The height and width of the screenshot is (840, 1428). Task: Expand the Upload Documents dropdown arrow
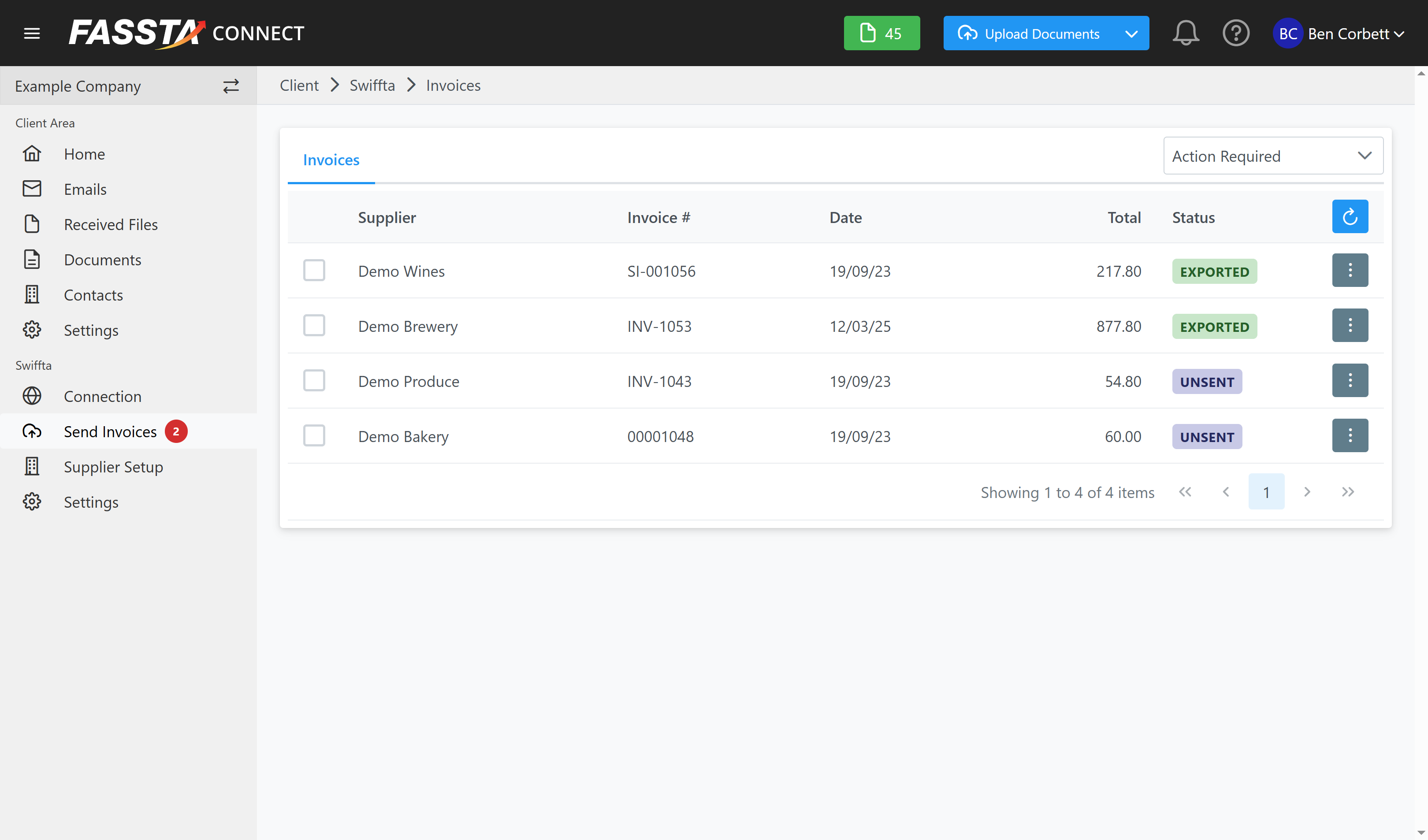(1131, 33)
